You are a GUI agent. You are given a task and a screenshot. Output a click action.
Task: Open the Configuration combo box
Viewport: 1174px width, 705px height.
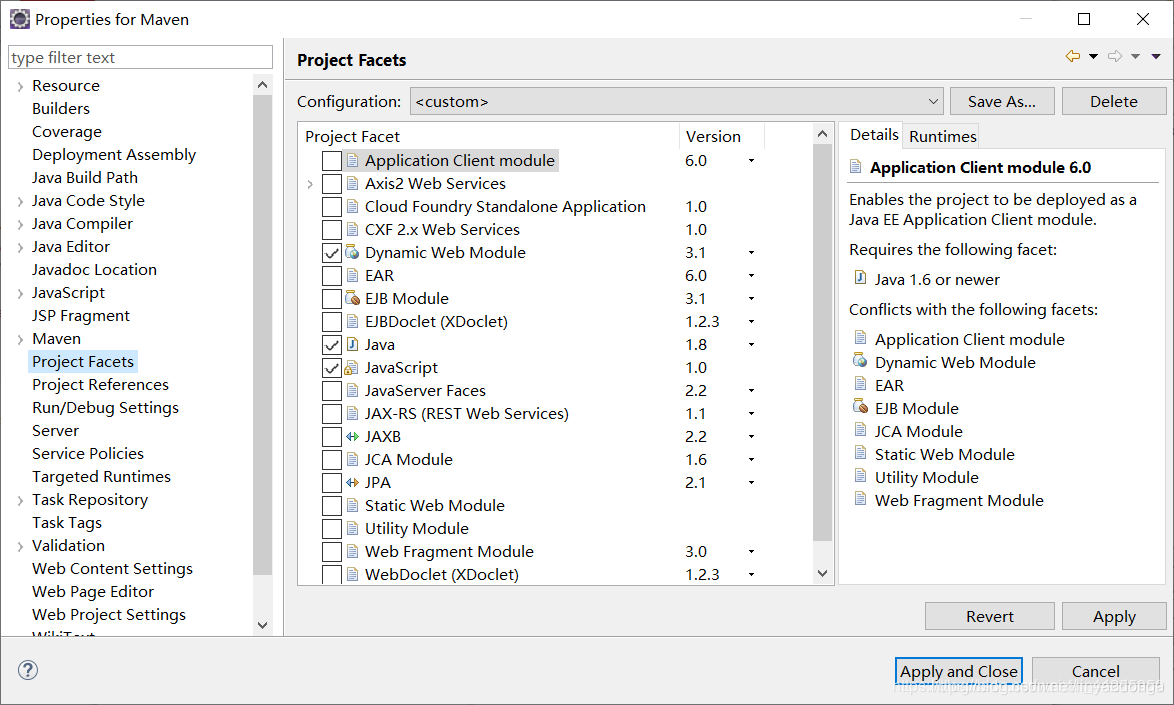676,101
